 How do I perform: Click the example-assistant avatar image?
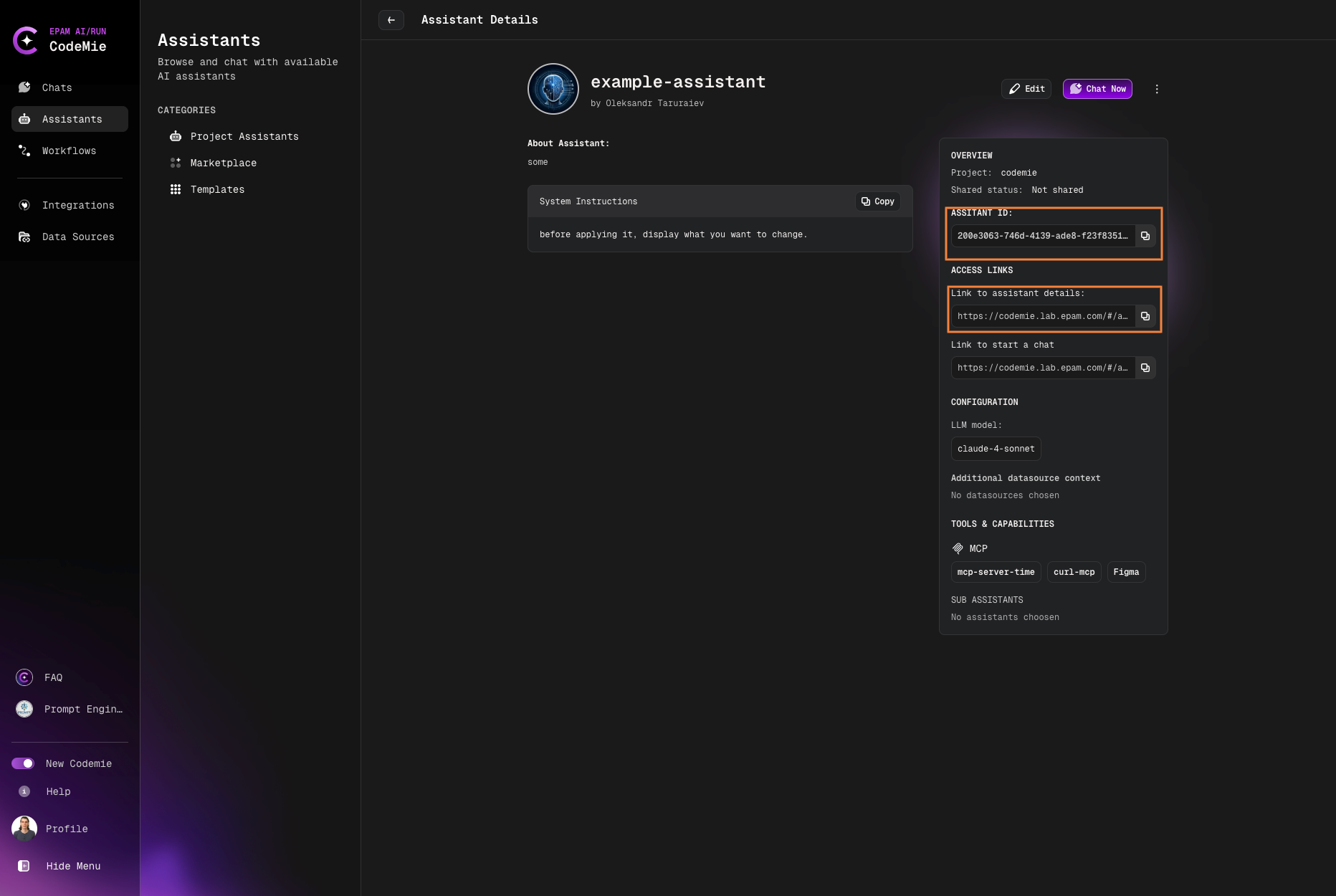[553, 89]
